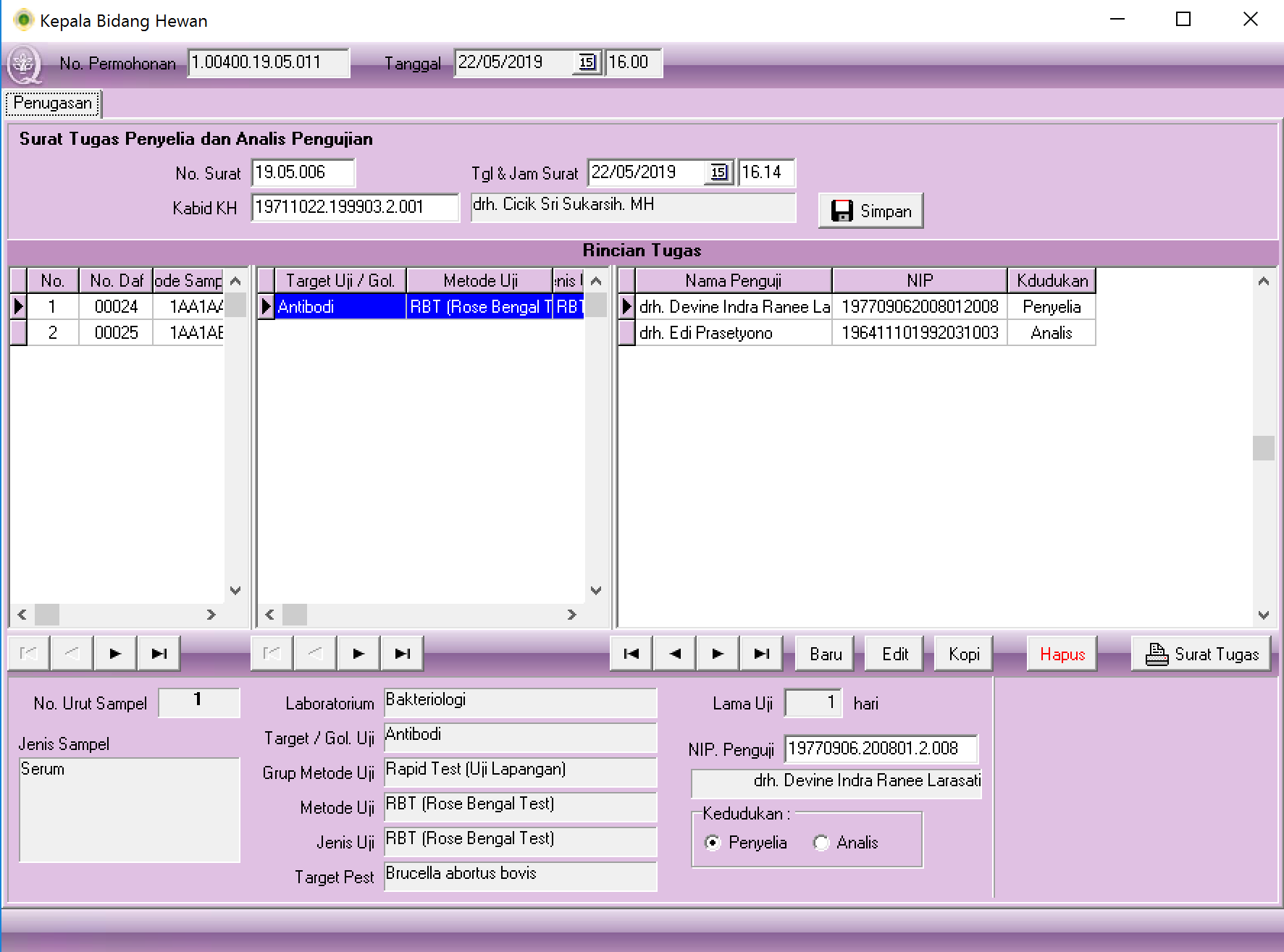Viewport: 1284px width, 952px height.
Task: Go to previous record in tester navigator
Action: coord(675,654)
